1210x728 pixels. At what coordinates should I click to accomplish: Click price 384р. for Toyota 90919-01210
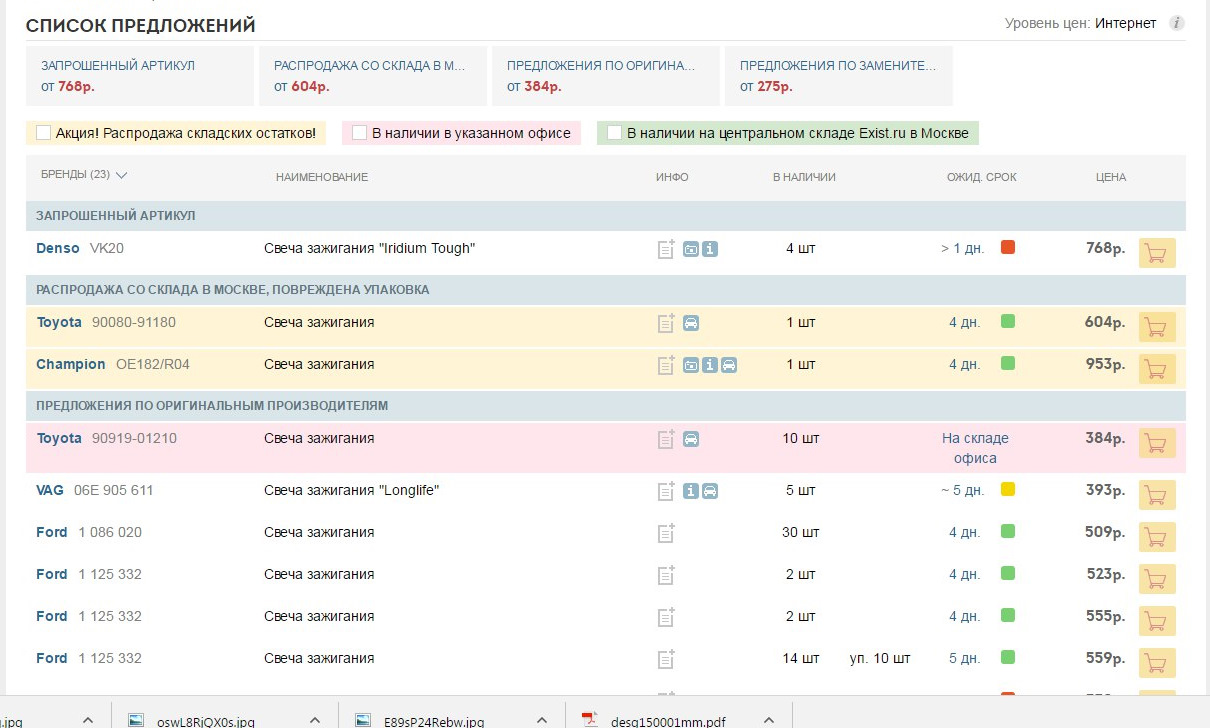(1105, 438)
